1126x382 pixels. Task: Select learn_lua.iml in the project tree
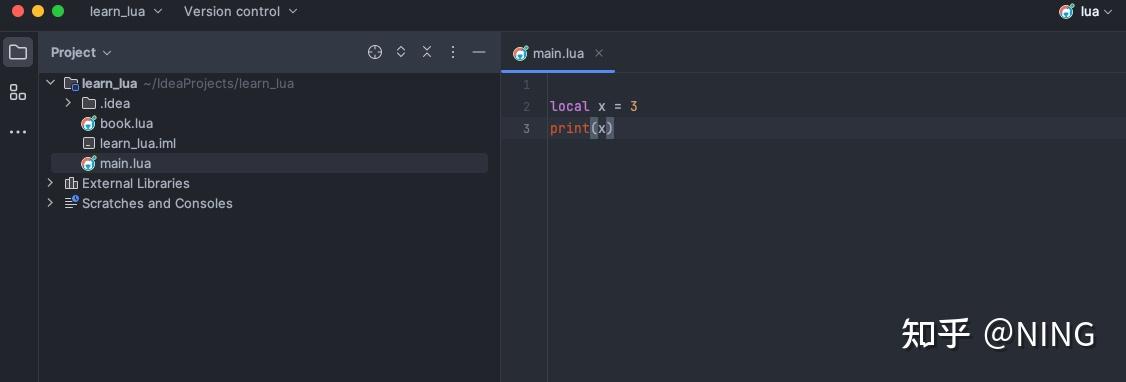(138, 144)
